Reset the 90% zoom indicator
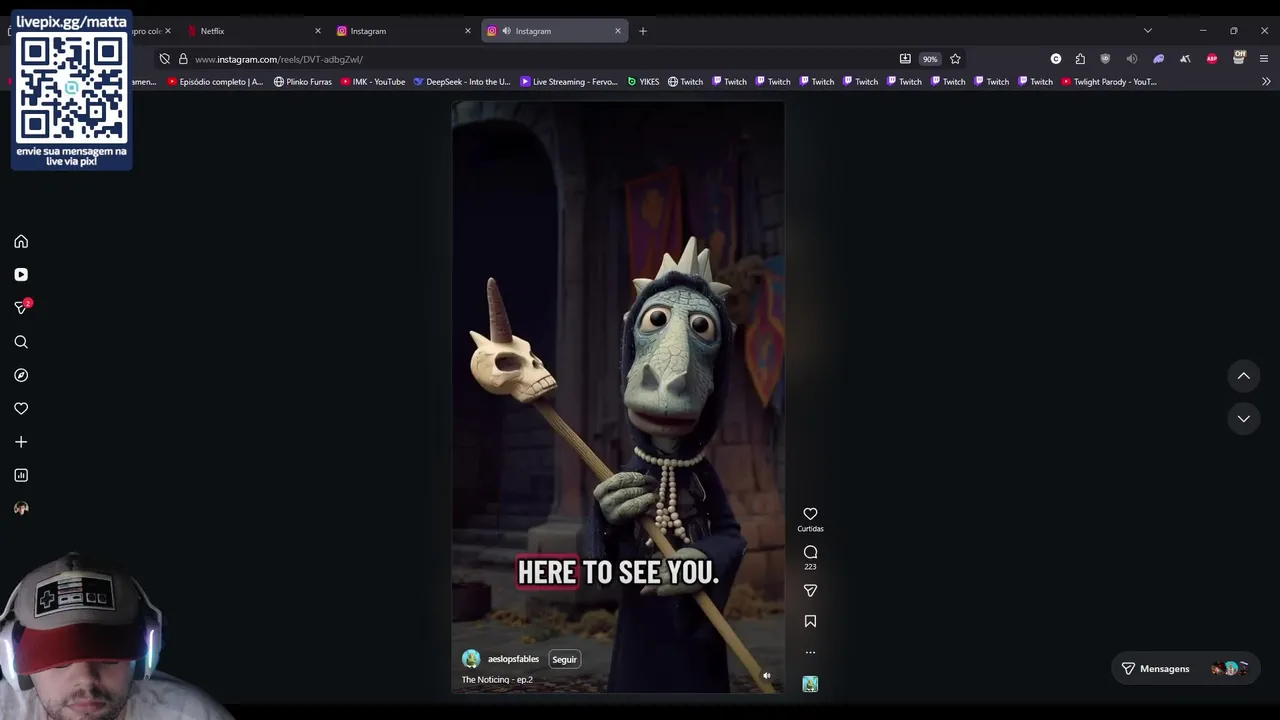Viewport: 1280px width, 720px height. [930, 59]
